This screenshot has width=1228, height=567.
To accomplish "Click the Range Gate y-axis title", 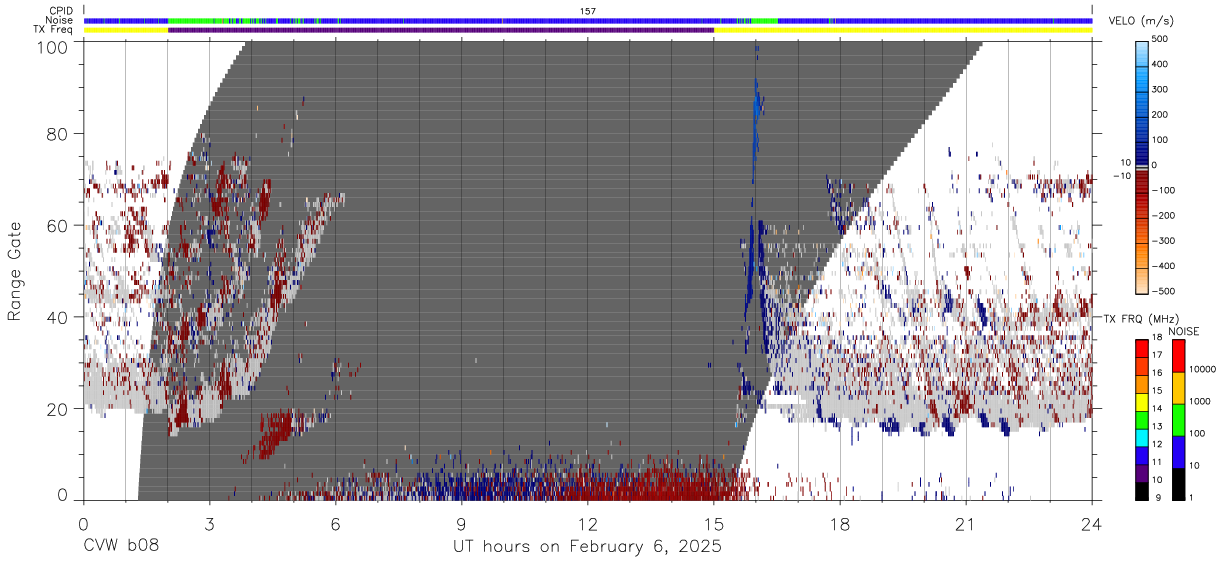I will click(15, 271).
